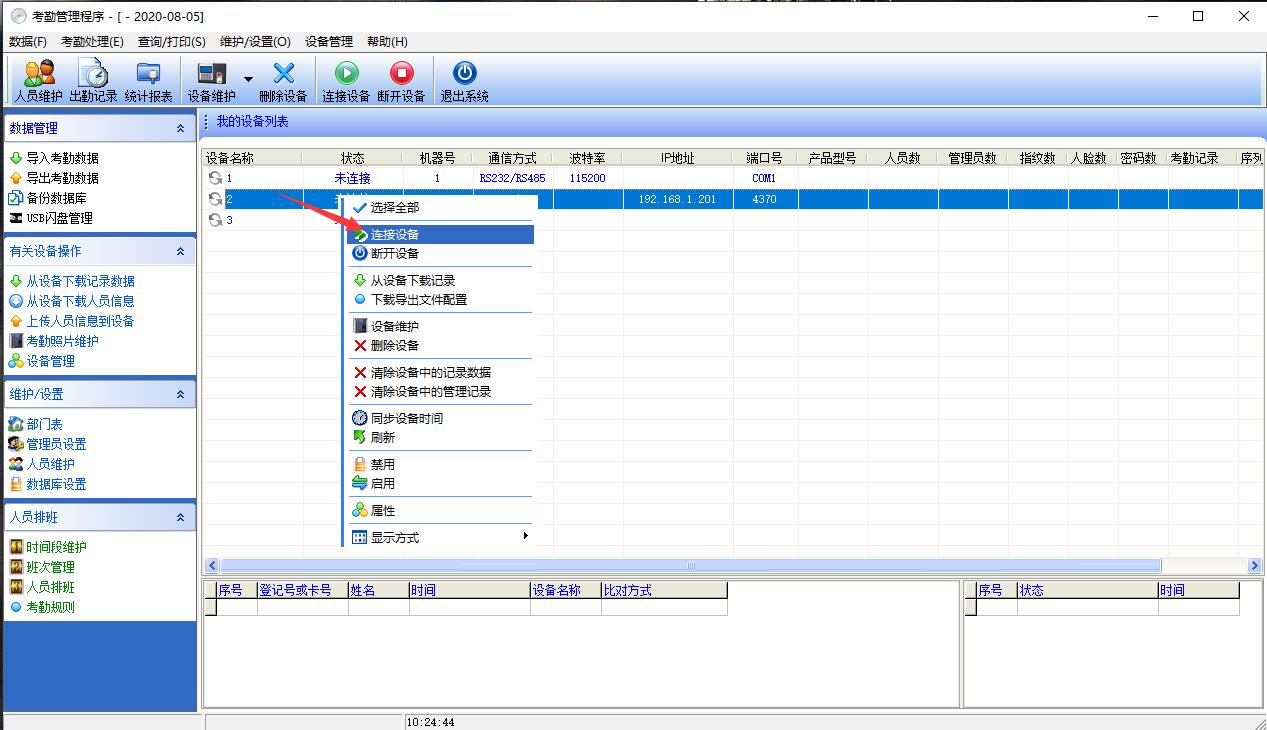Viewport: 1267px width, 730px height.
Task: Open the 考勤处理(E) menu
Action: click(92, 42)
